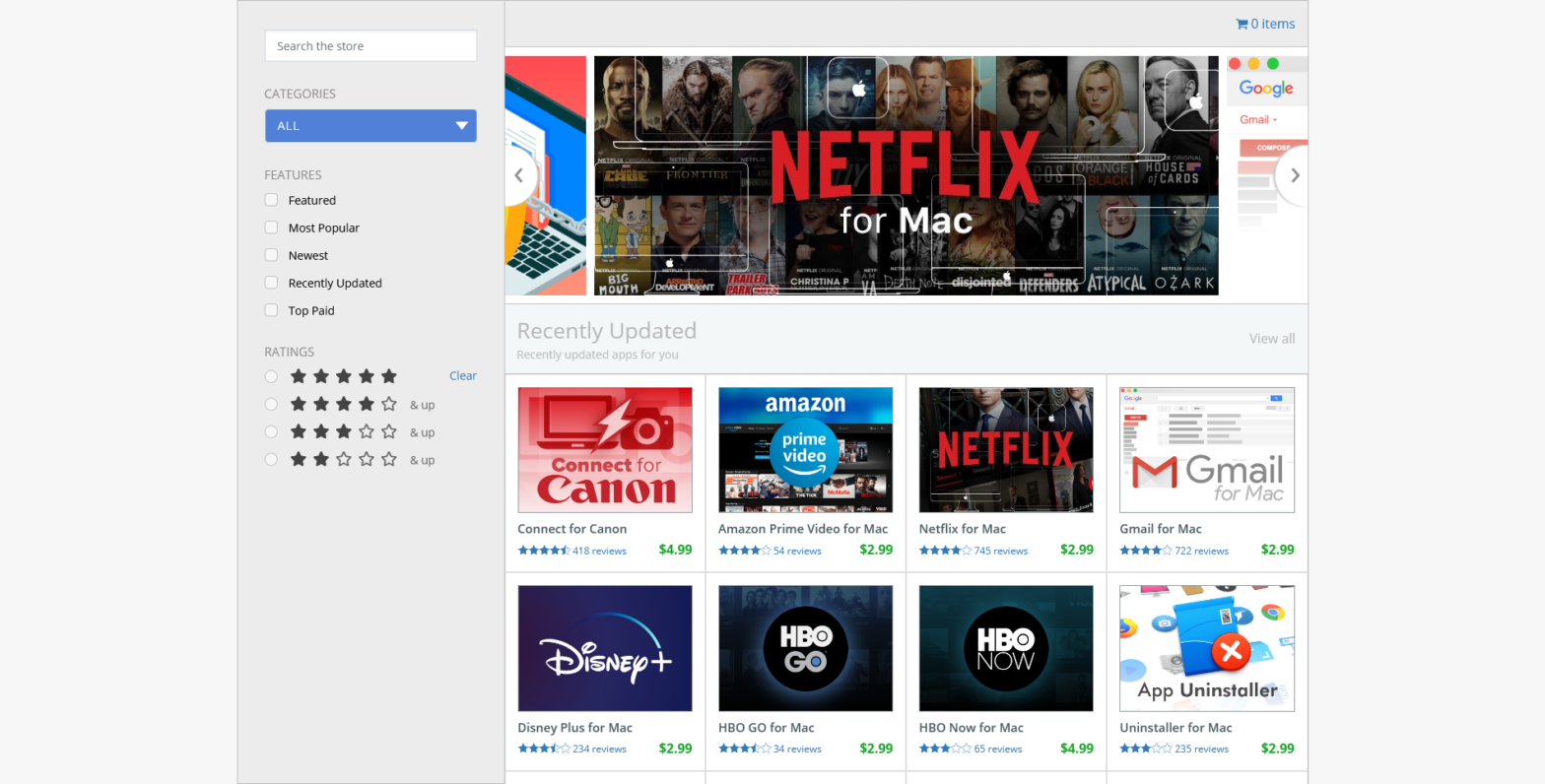Open the Netflix for Mac grid thumbnail
The height and width of the screenshot is (784, 1545).
pos(1006,450)
